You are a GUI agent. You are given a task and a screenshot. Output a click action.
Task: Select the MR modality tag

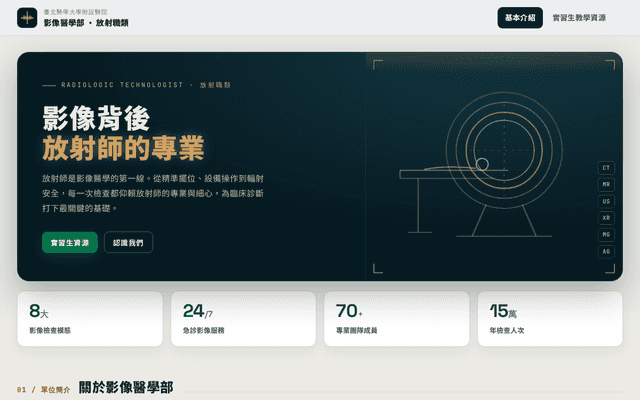tap(606, 184)
